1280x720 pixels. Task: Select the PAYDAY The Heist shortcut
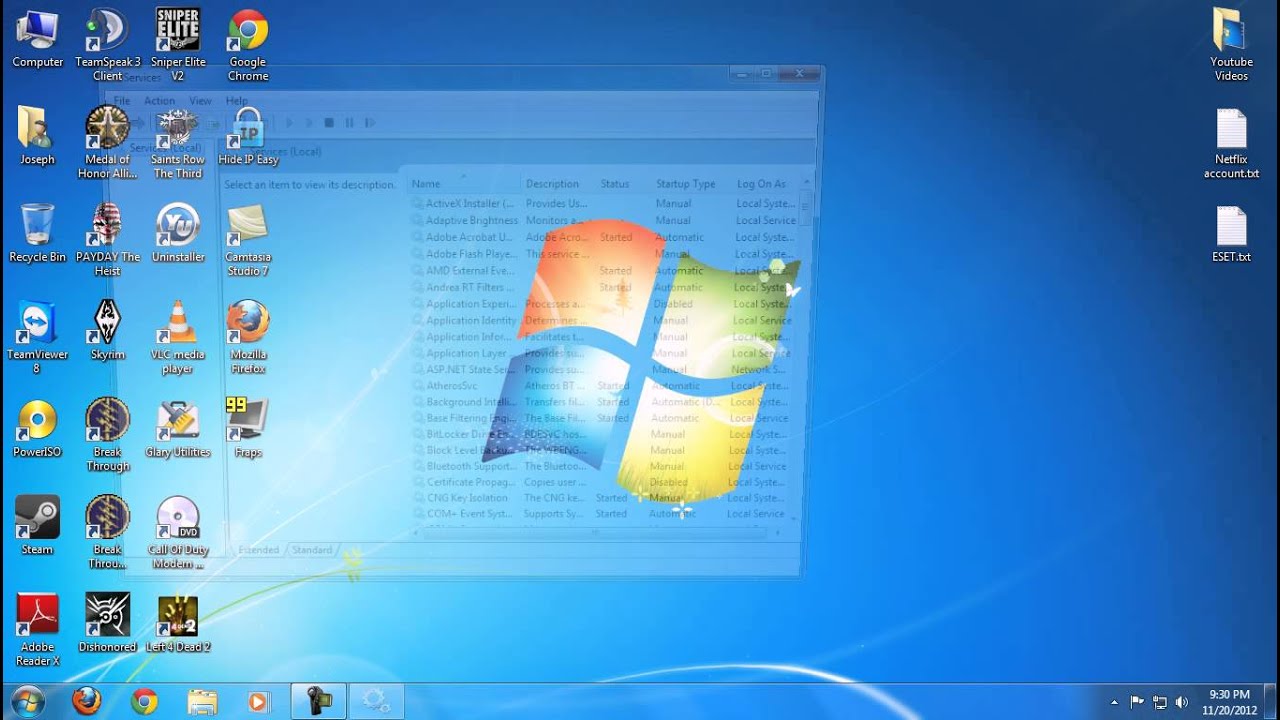pyautogui.click(x=108, y=240)
